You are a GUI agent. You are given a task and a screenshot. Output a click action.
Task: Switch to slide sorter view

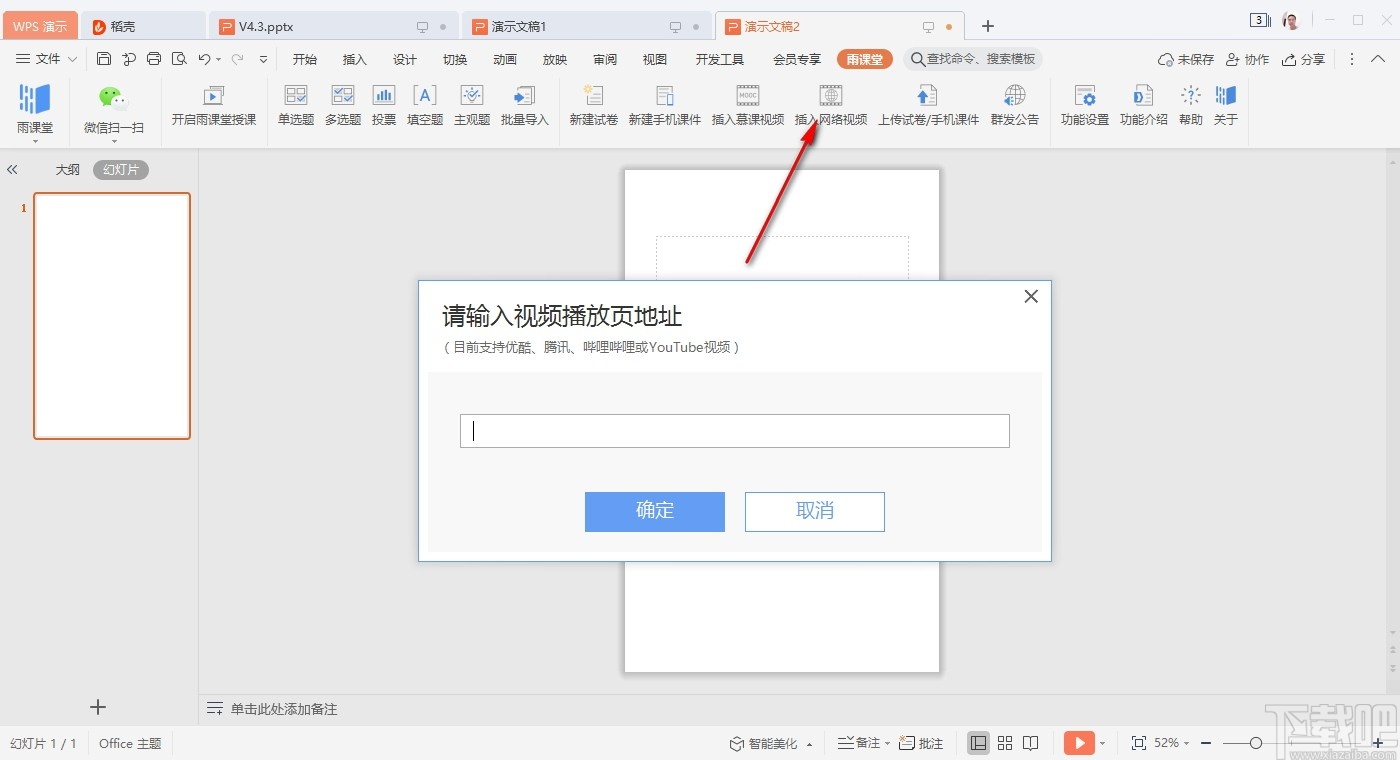coord(1005,743)
